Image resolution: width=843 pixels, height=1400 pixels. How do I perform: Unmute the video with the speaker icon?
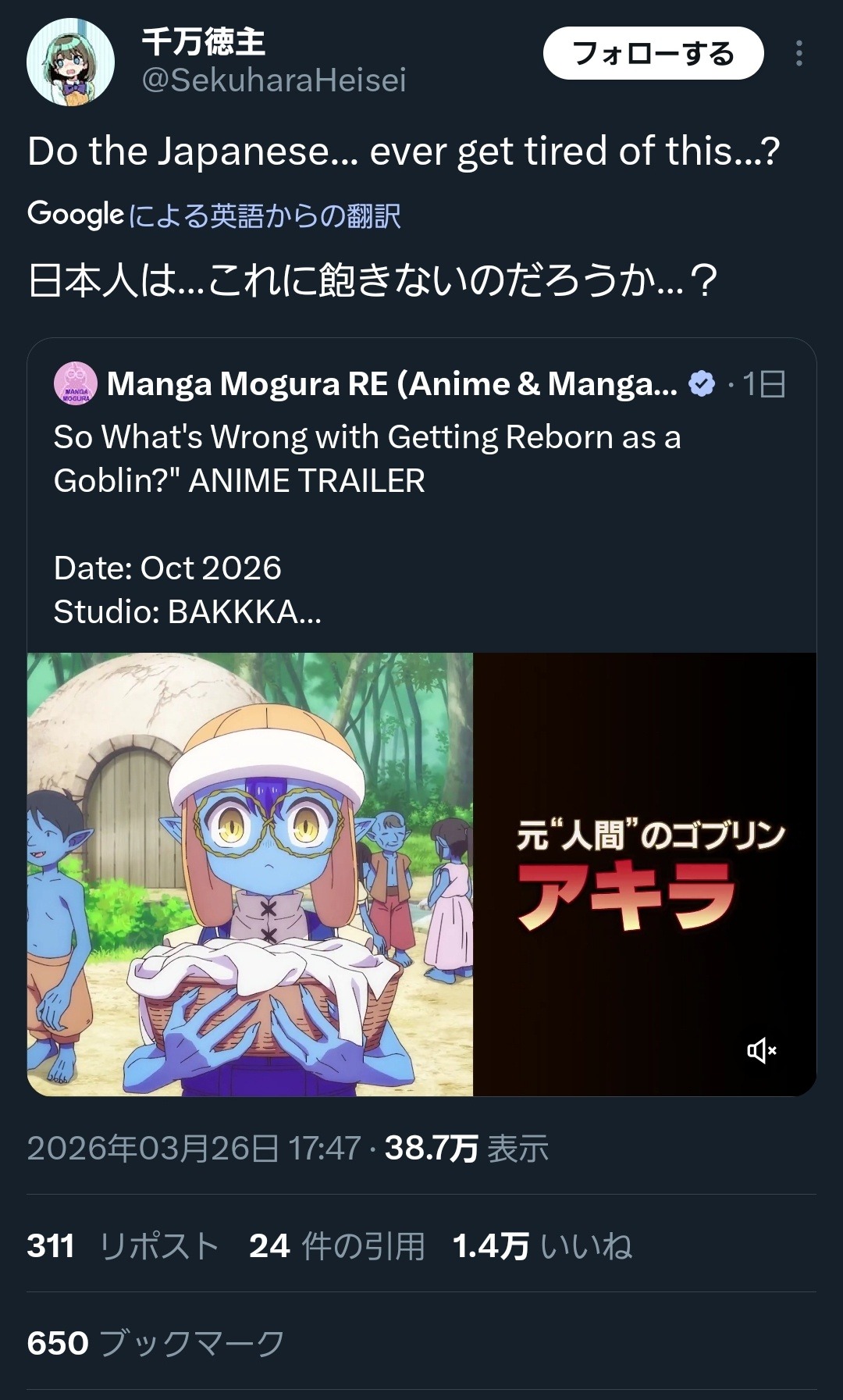pyautogui.click(x=761, y=1051)
